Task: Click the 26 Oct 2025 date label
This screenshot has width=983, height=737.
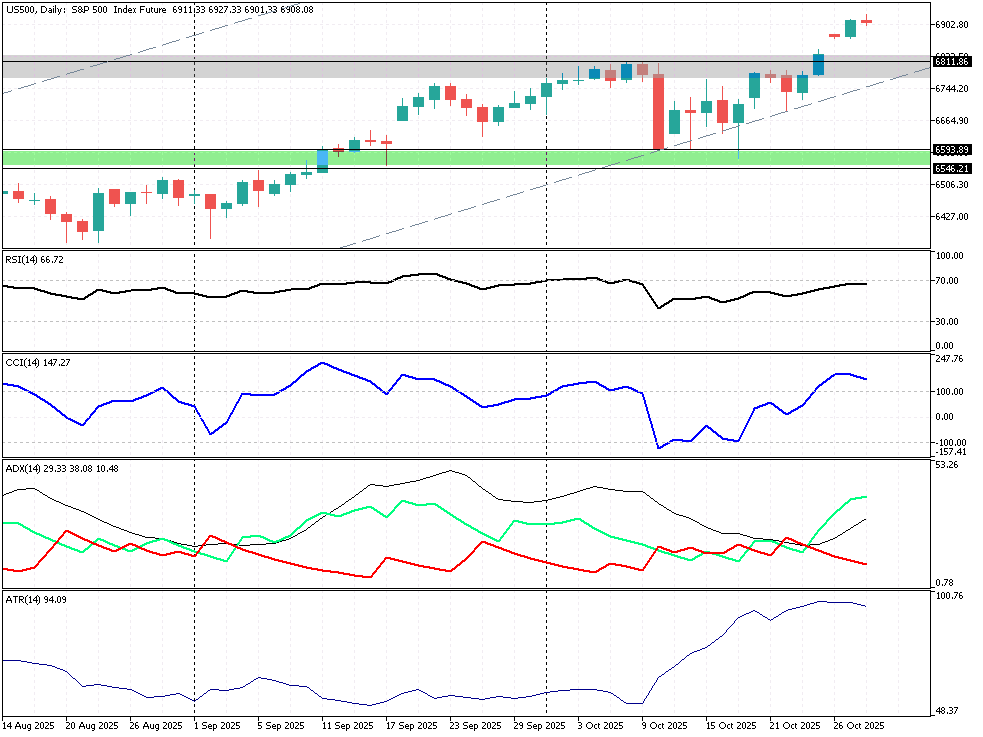Action: tap(860, 725)
